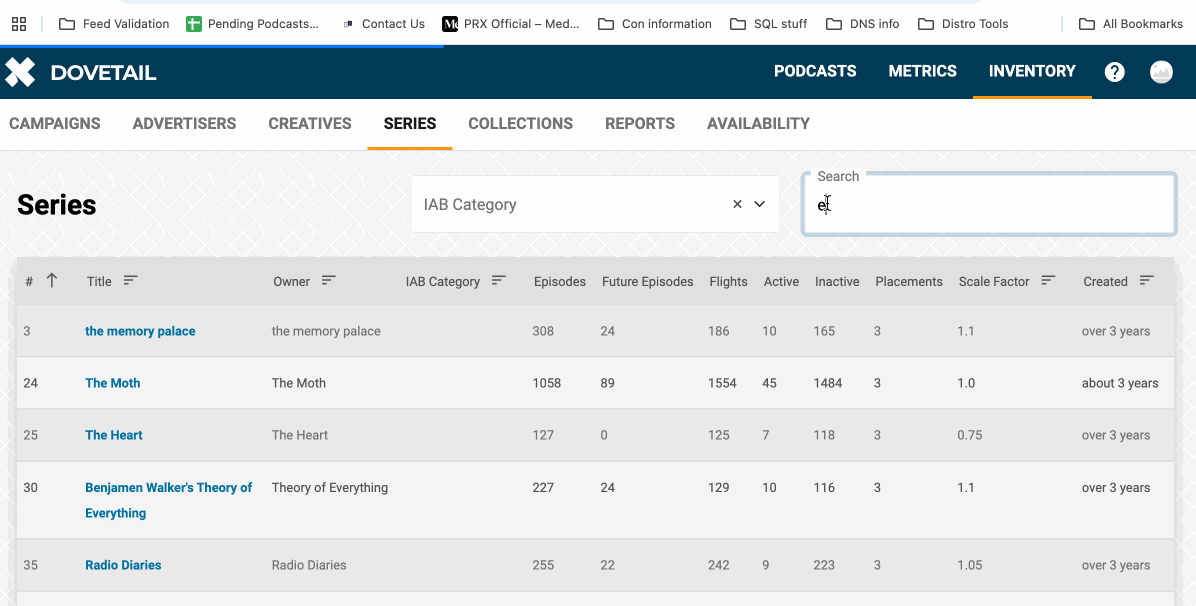Expand the IAB Category dropdown arrow

coord(760,204)
